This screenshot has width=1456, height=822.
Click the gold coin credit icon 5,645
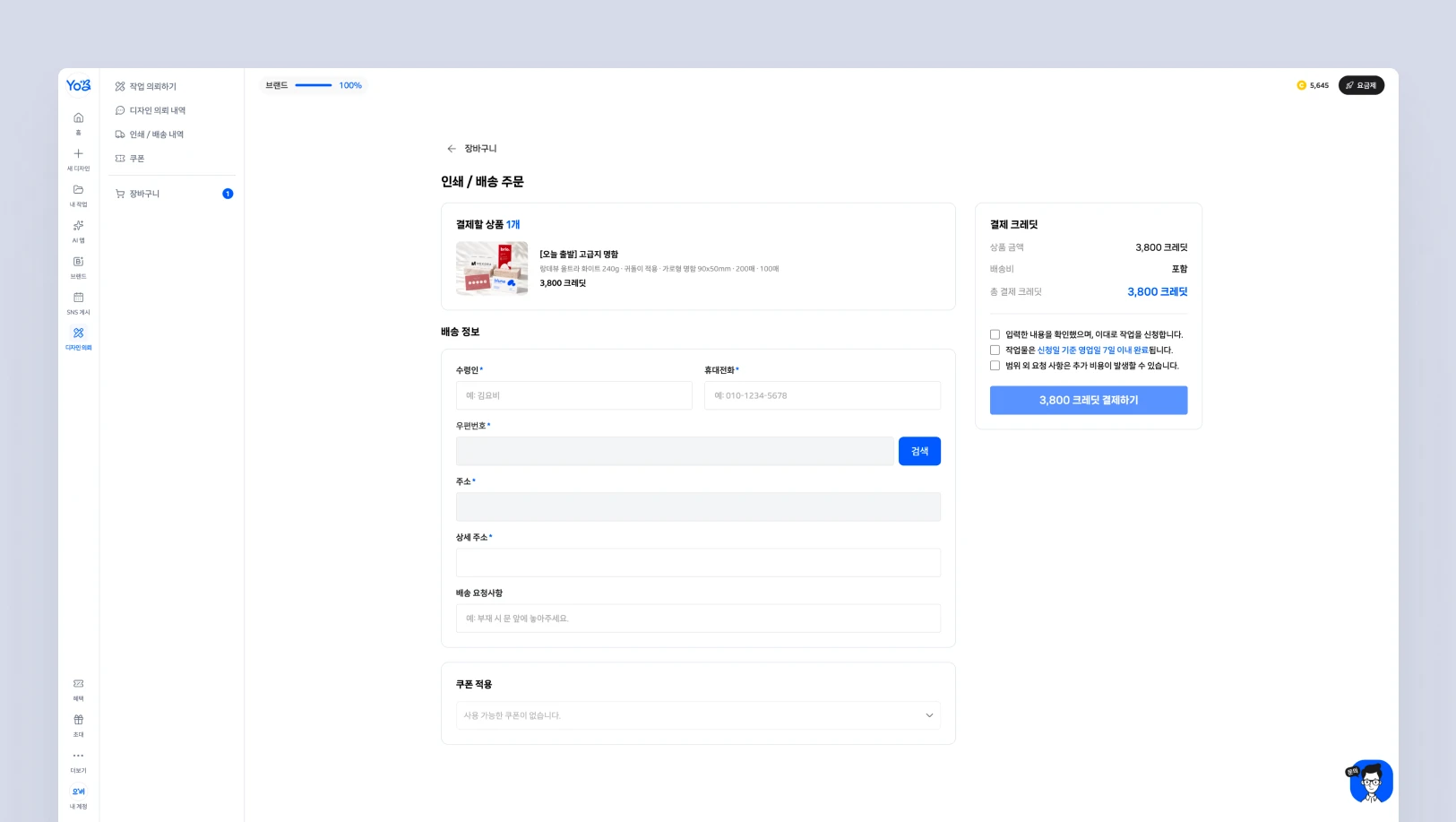click(x=1301, y=85)
